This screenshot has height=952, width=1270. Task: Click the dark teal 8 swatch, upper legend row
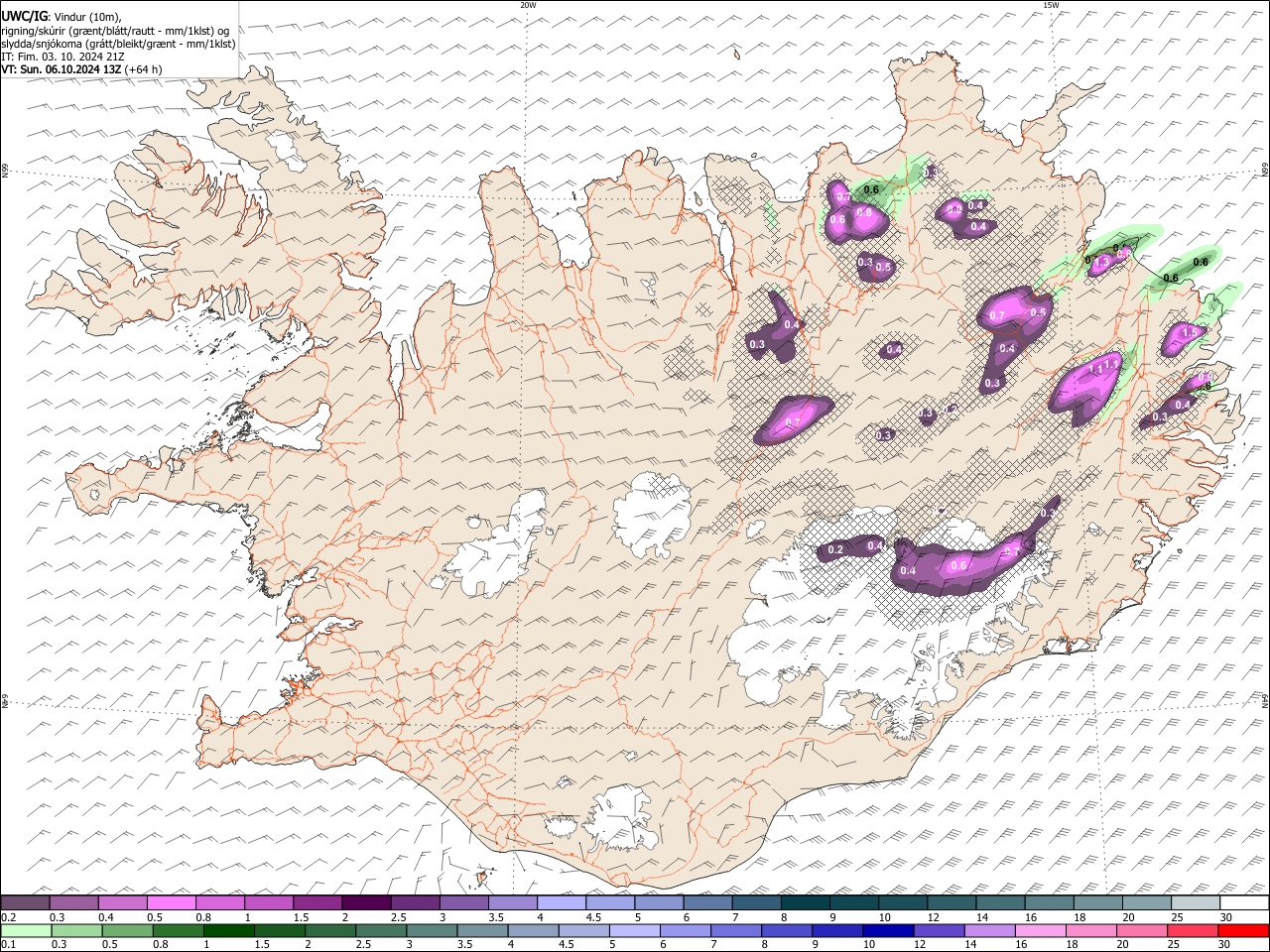(804, 902)
